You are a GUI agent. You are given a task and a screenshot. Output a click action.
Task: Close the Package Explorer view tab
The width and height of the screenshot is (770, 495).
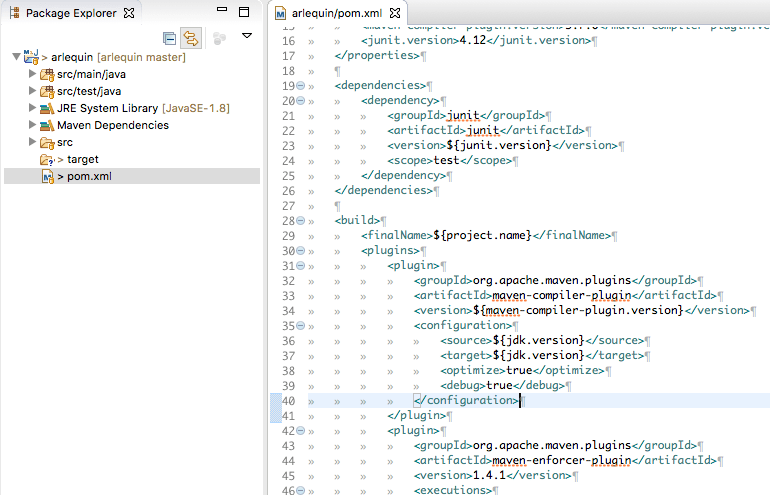(127, 14)
